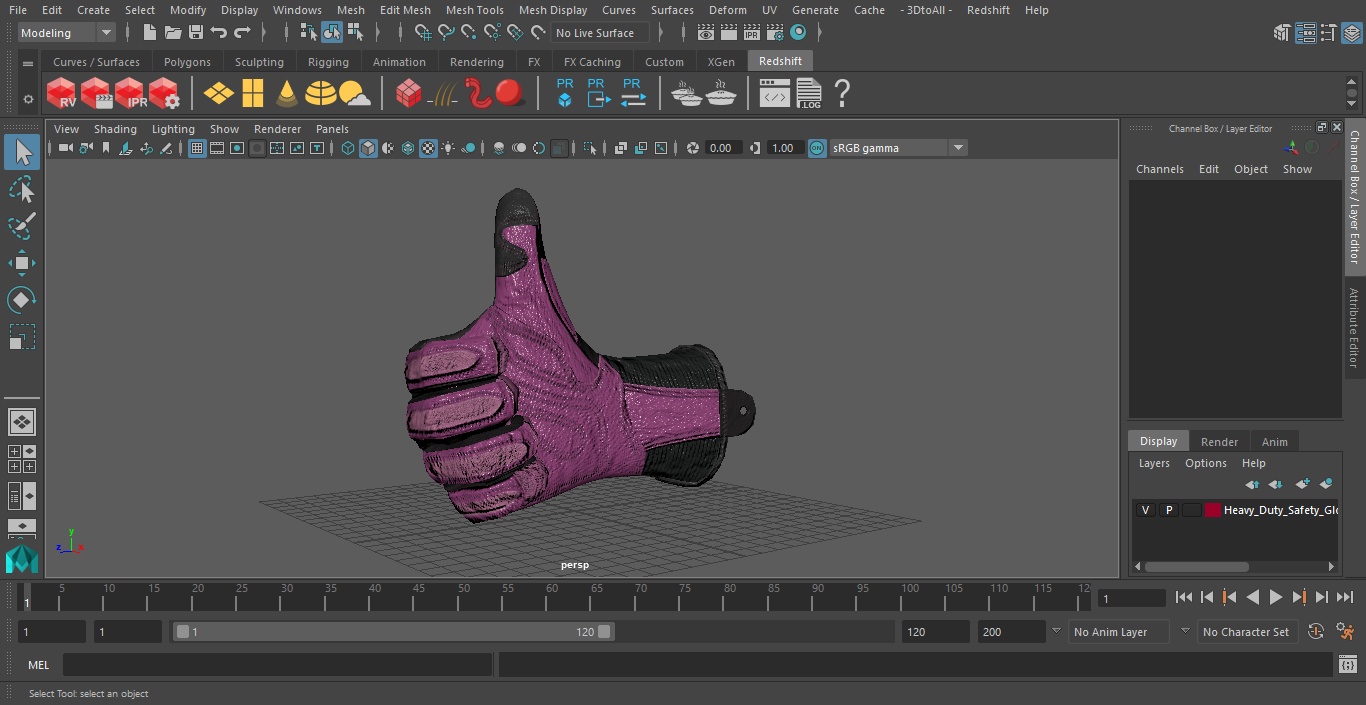Viewport: 1366px width, 705px height.
Task: Toggle layer playback P box
Action: [1168, 510]
